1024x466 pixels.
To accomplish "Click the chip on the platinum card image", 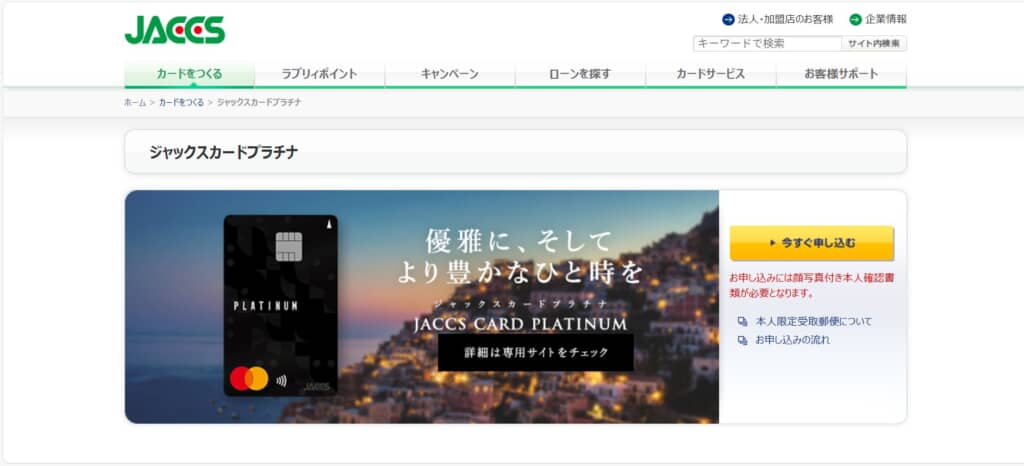I will pos(288,245).
